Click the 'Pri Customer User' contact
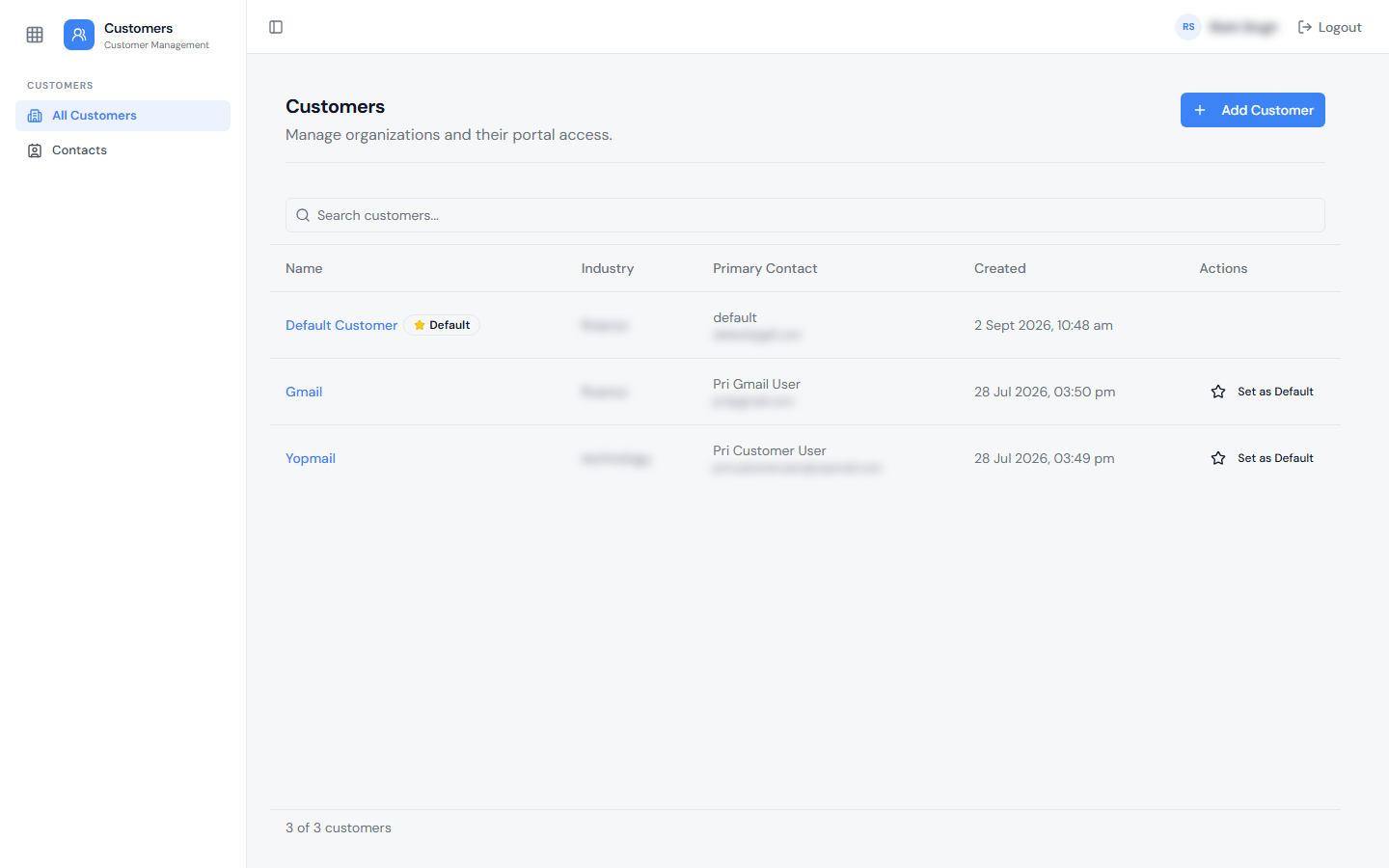The height and width of the screenshot is (868, 1389). (770, 450)
